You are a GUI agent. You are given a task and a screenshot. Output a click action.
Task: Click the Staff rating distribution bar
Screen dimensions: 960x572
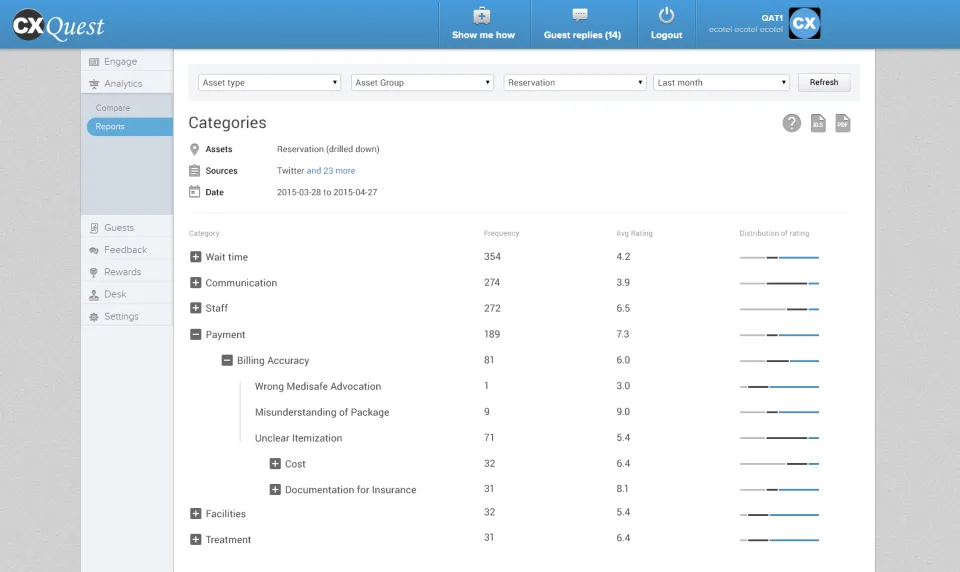coord(779,309)
